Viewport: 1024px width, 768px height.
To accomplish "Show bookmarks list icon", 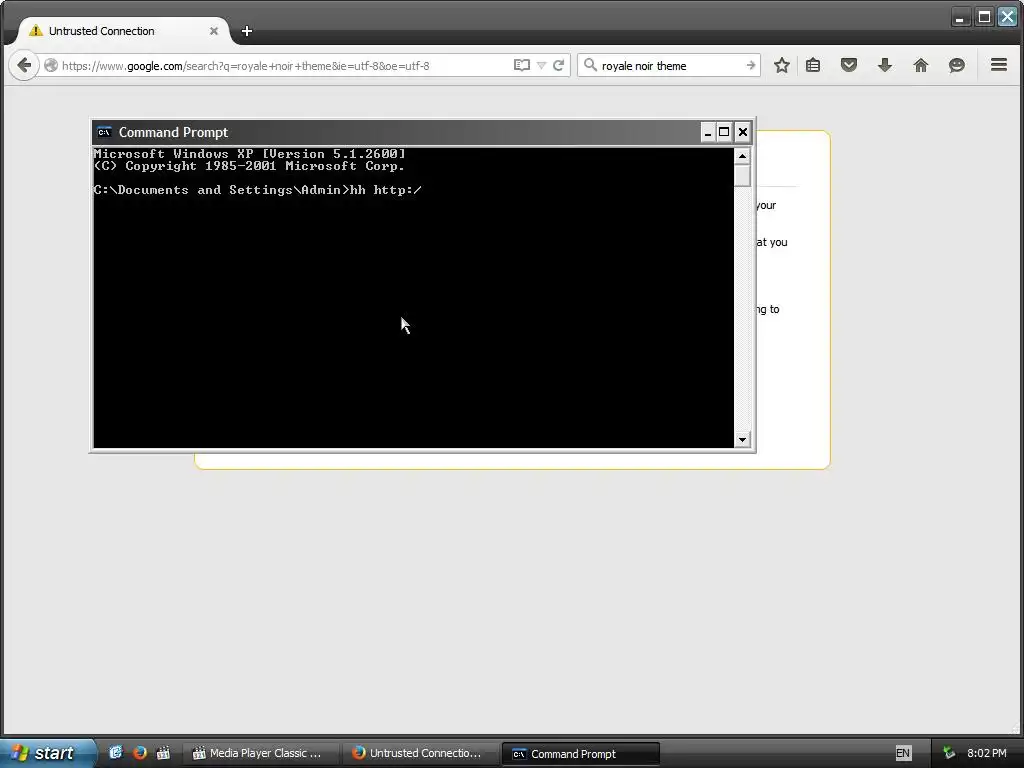I will coord(813,65).
